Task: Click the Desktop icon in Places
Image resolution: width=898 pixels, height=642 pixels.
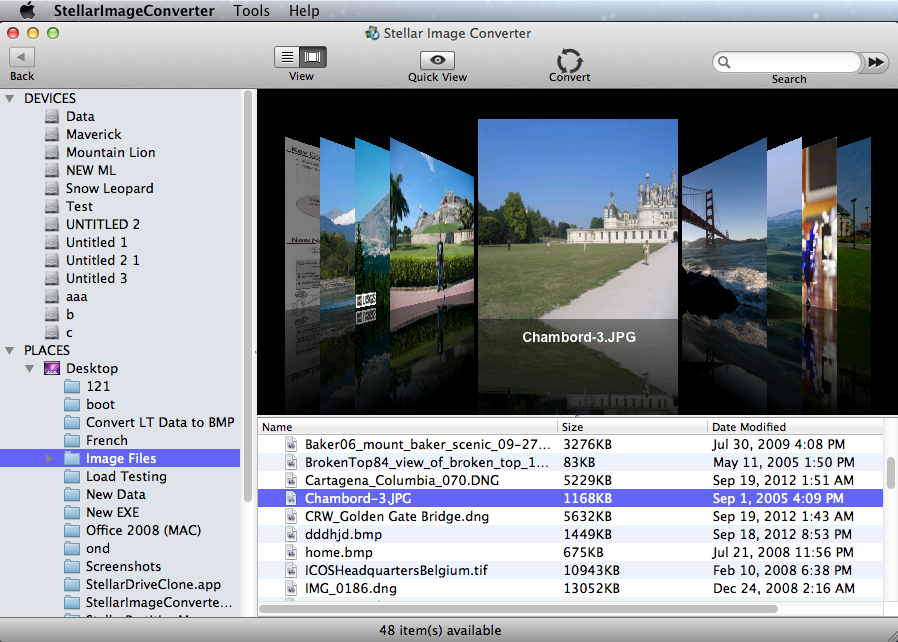Action: coord(52,368)
